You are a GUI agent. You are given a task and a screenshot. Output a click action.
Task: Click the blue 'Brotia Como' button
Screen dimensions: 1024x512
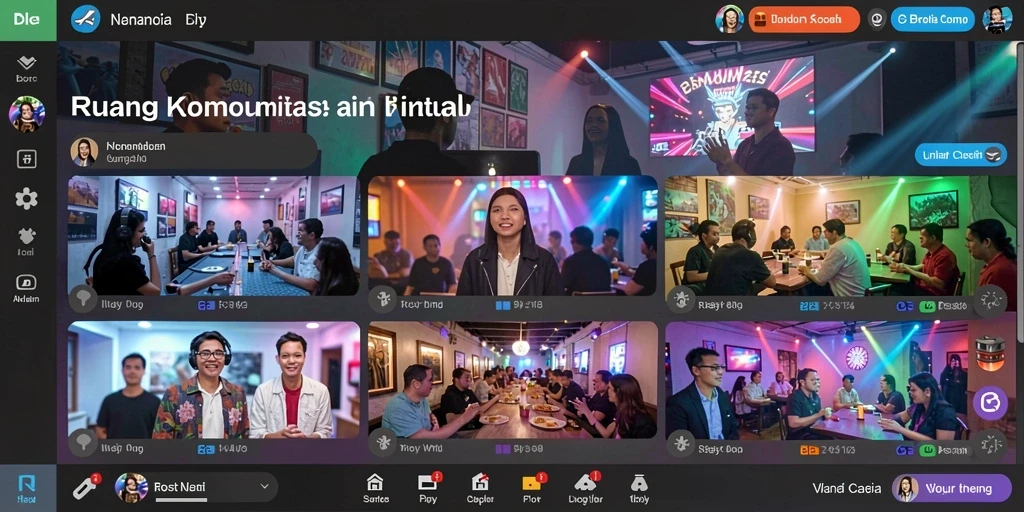coord(933,20)
